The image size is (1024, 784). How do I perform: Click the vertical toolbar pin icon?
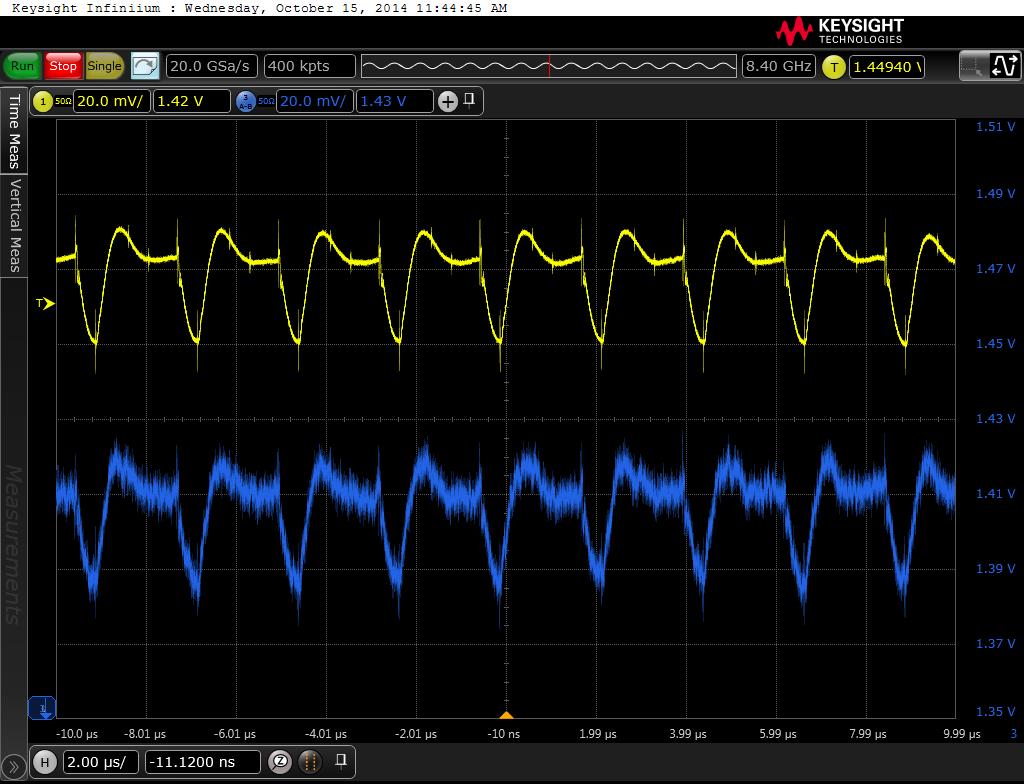point(470,100)
